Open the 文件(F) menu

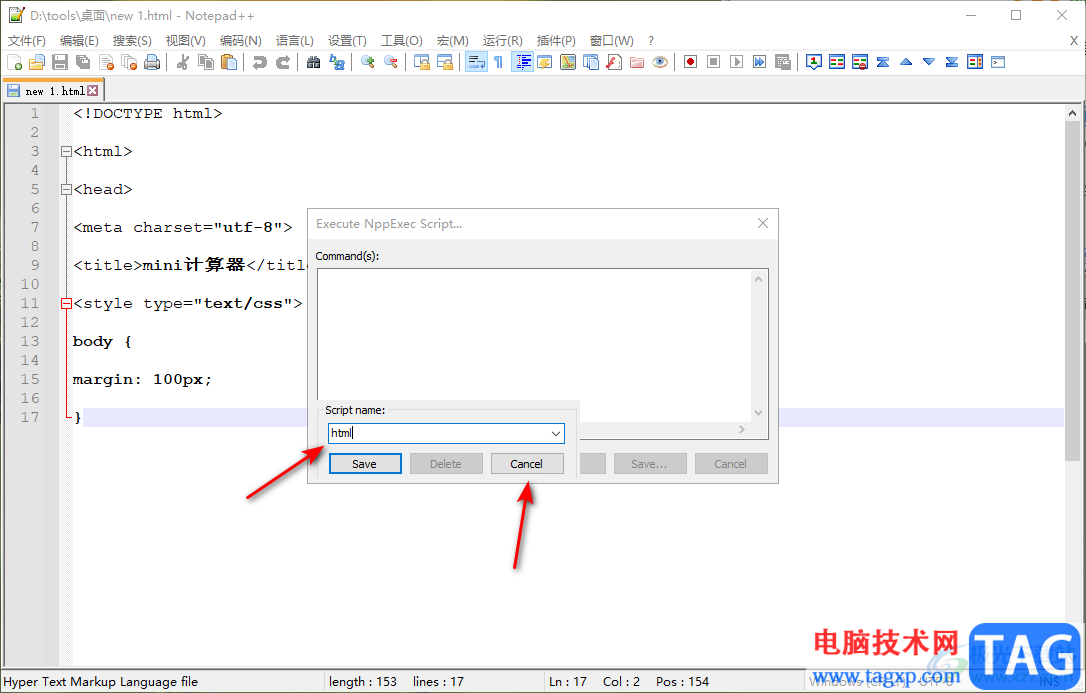click(x=27, y=41)
